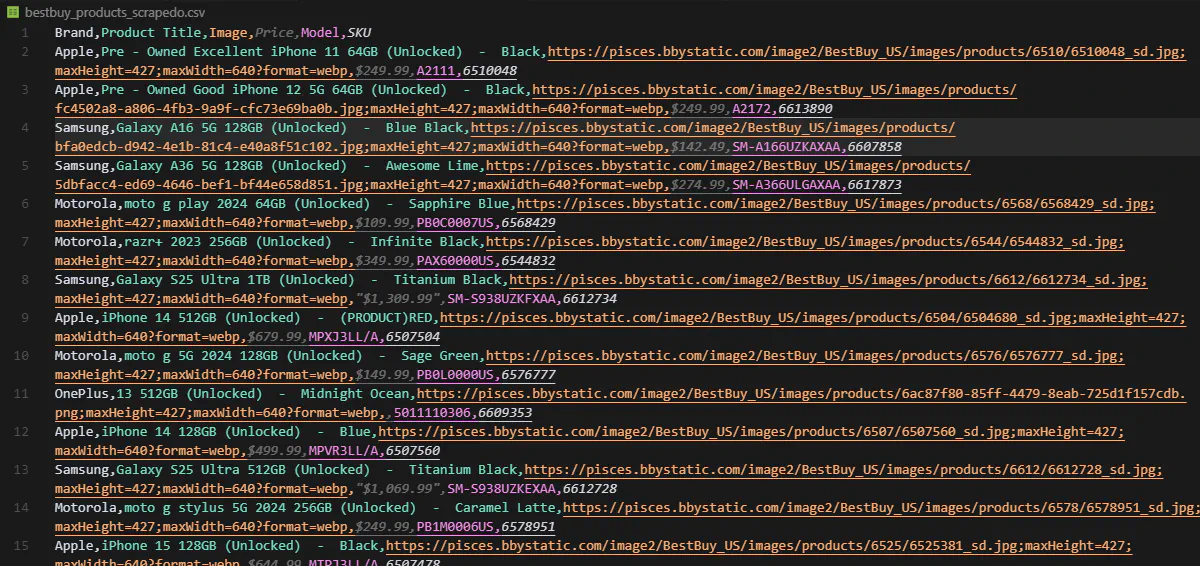
Task: Click line number 15 in the gutter
Action: (x=22, y=546)
